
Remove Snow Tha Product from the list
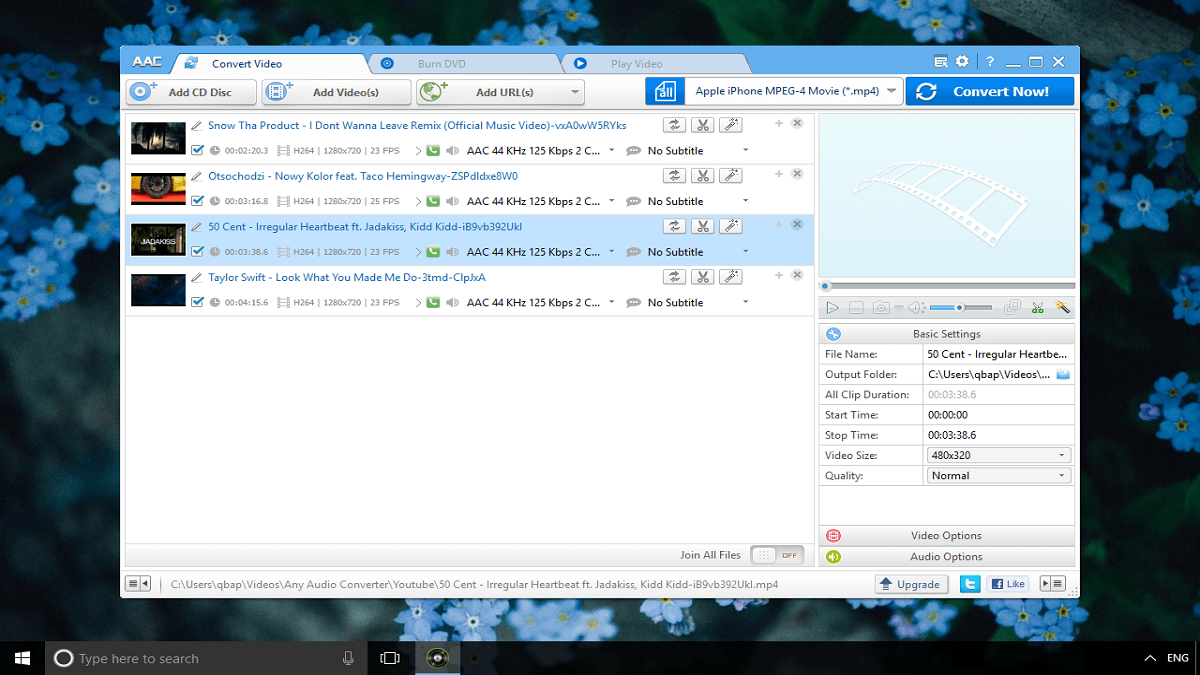[x=797, y=123]
